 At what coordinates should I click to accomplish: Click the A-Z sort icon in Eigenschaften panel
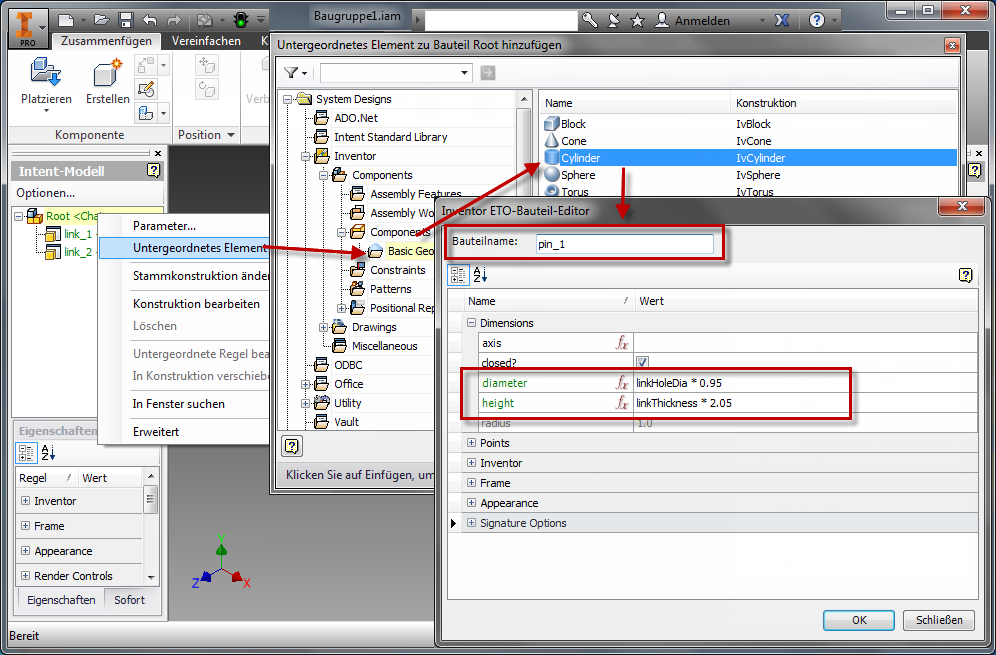[48, 453]
